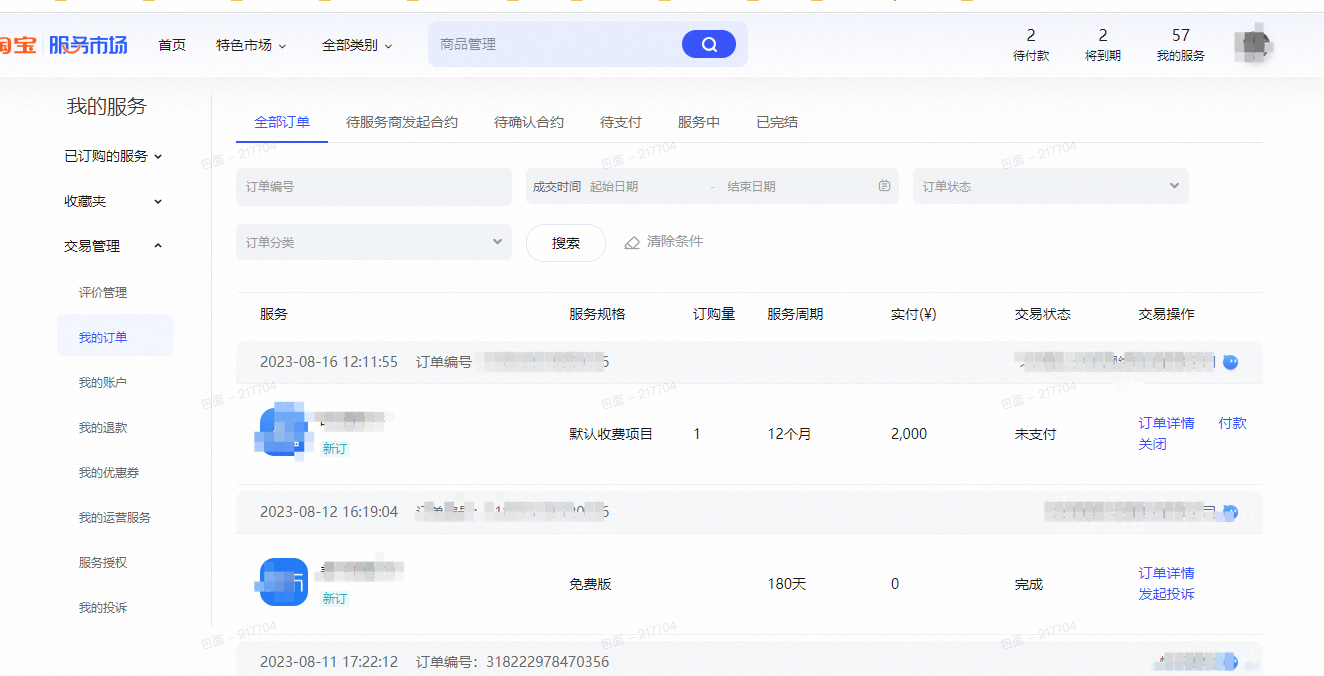Screen dimensions: 1324x676
Task: Go to 首页 in top navigation
Action: pyautogui.click(x=172, y=45)
